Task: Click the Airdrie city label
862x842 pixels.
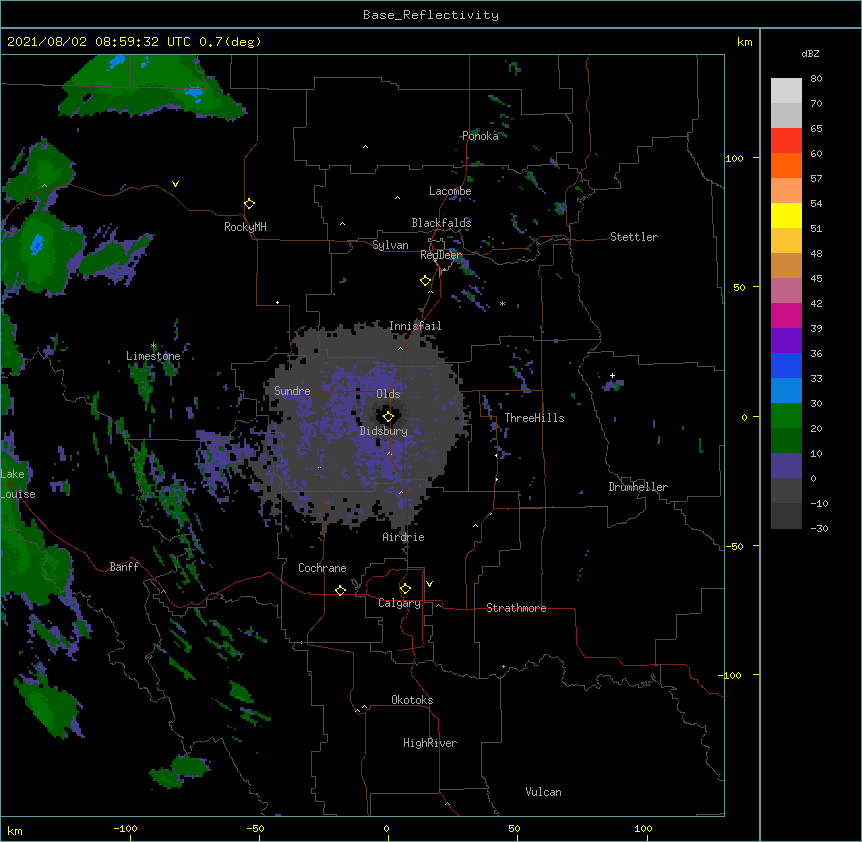Action: click(x=403, y=537)
